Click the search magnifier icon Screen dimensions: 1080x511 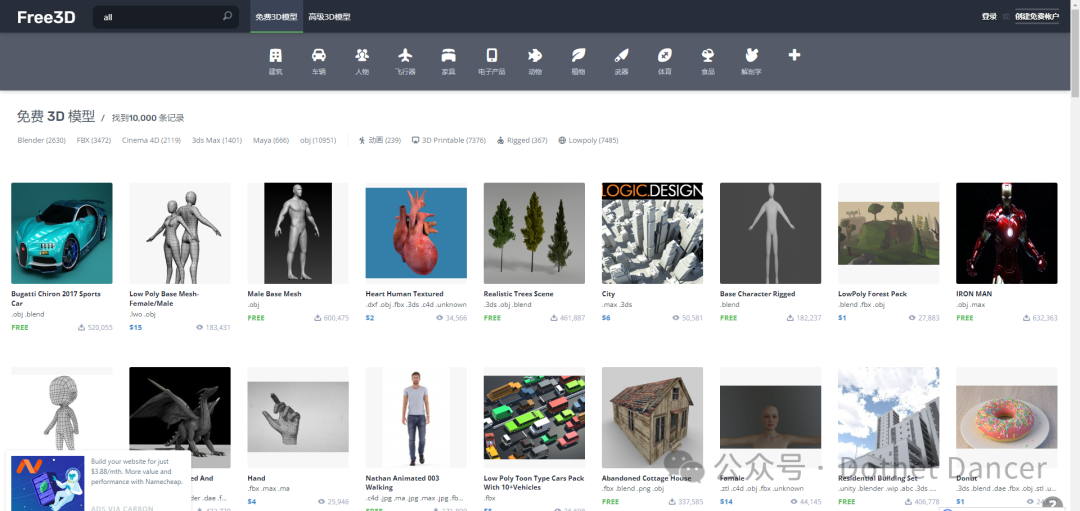pyautogui.click(x=227, y=16)
